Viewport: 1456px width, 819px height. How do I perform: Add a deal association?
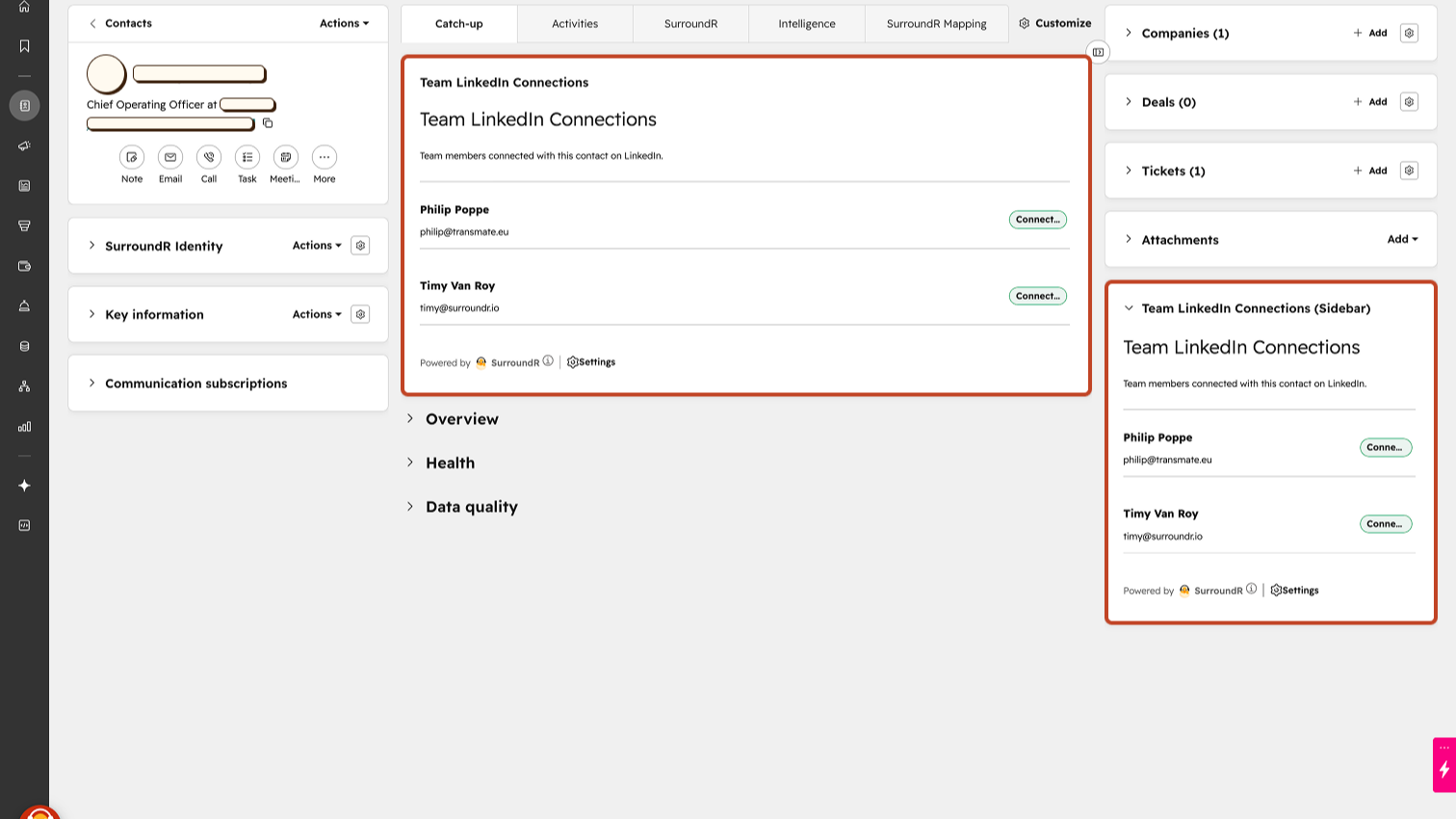coord(1370,102)
